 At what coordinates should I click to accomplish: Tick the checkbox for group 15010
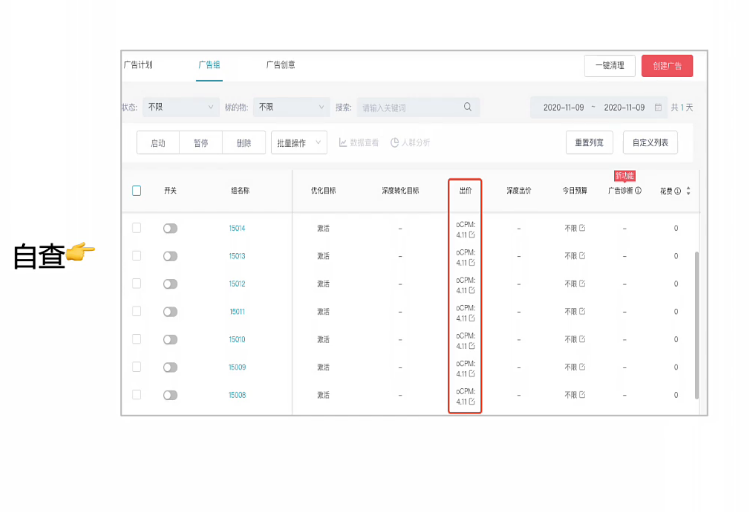coord(137,339)
